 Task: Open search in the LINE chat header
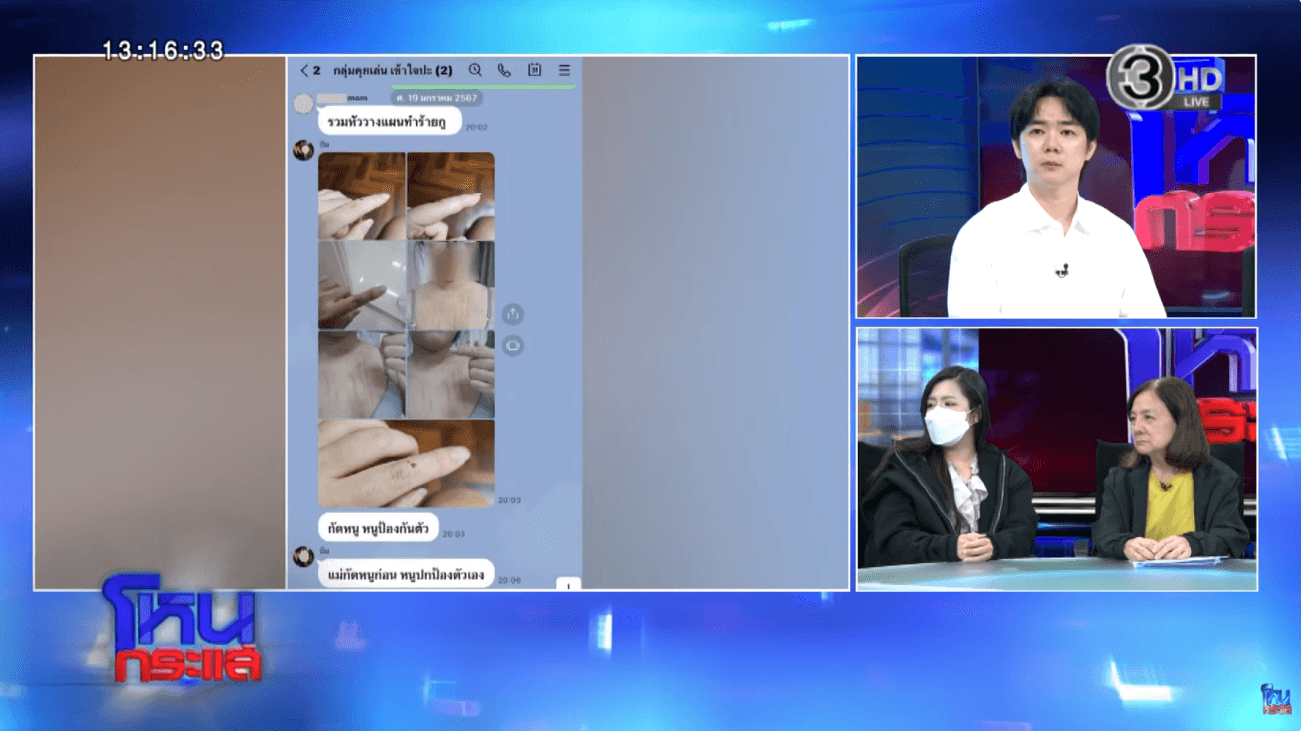pyautogui.click(x=475, y=71)
